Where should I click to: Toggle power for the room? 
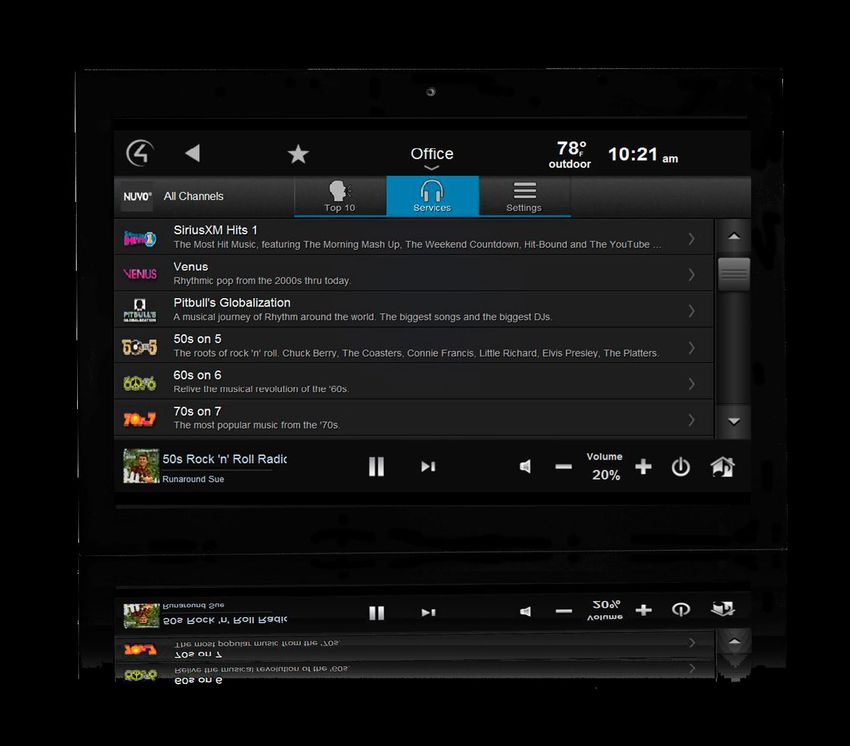click(x=680, y=467)
